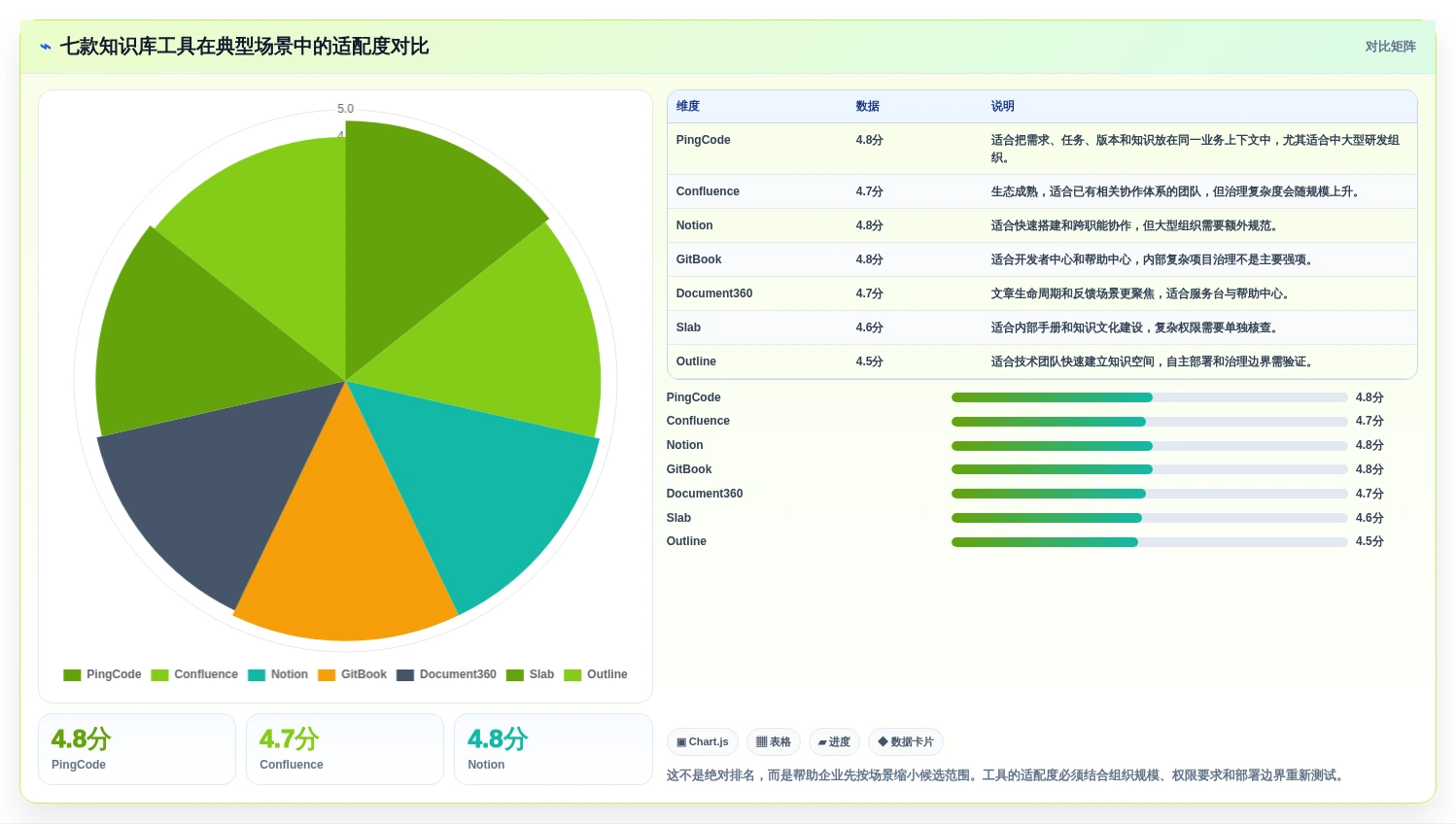Screen dimensions: 1456x824
Task: Toggle the Notion teal legend swatch
Action: point(257,674)
